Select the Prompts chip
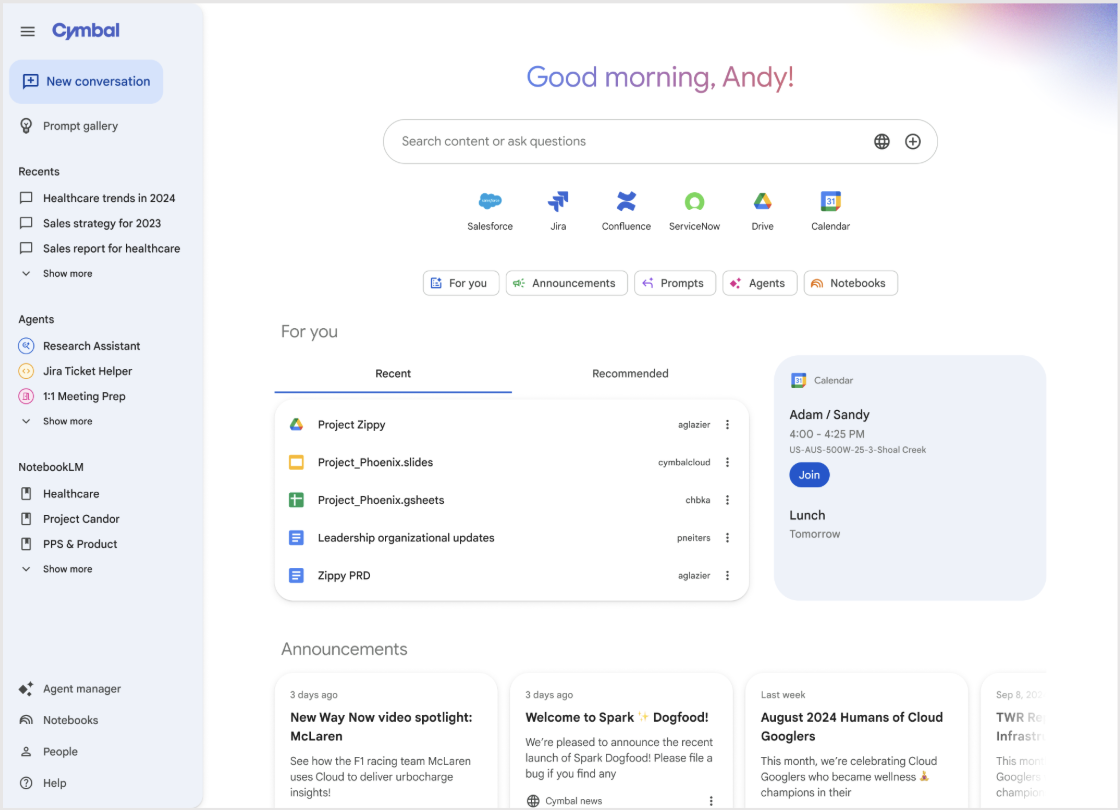 coord(675,283)
